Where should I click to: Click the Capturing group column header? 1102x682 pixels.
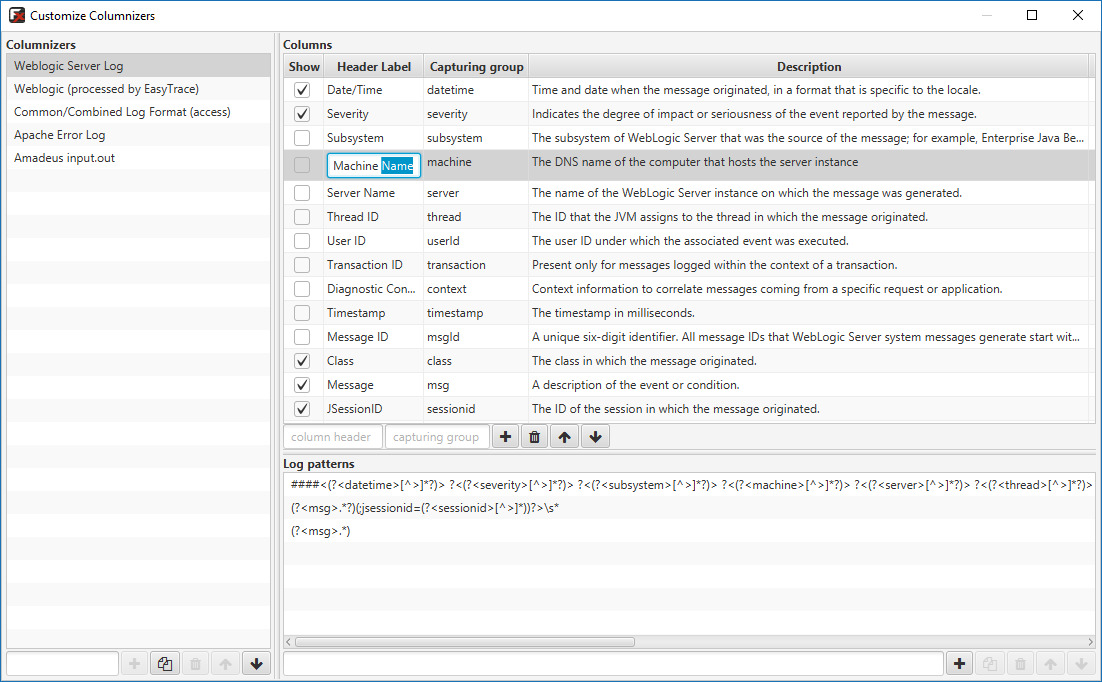477,67
